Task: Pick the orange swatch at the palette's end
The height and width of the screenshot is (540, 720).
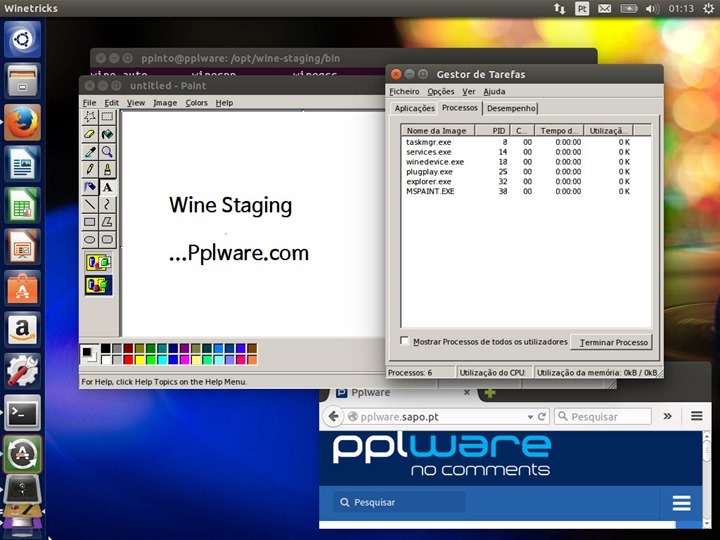Action: point(252,360)
